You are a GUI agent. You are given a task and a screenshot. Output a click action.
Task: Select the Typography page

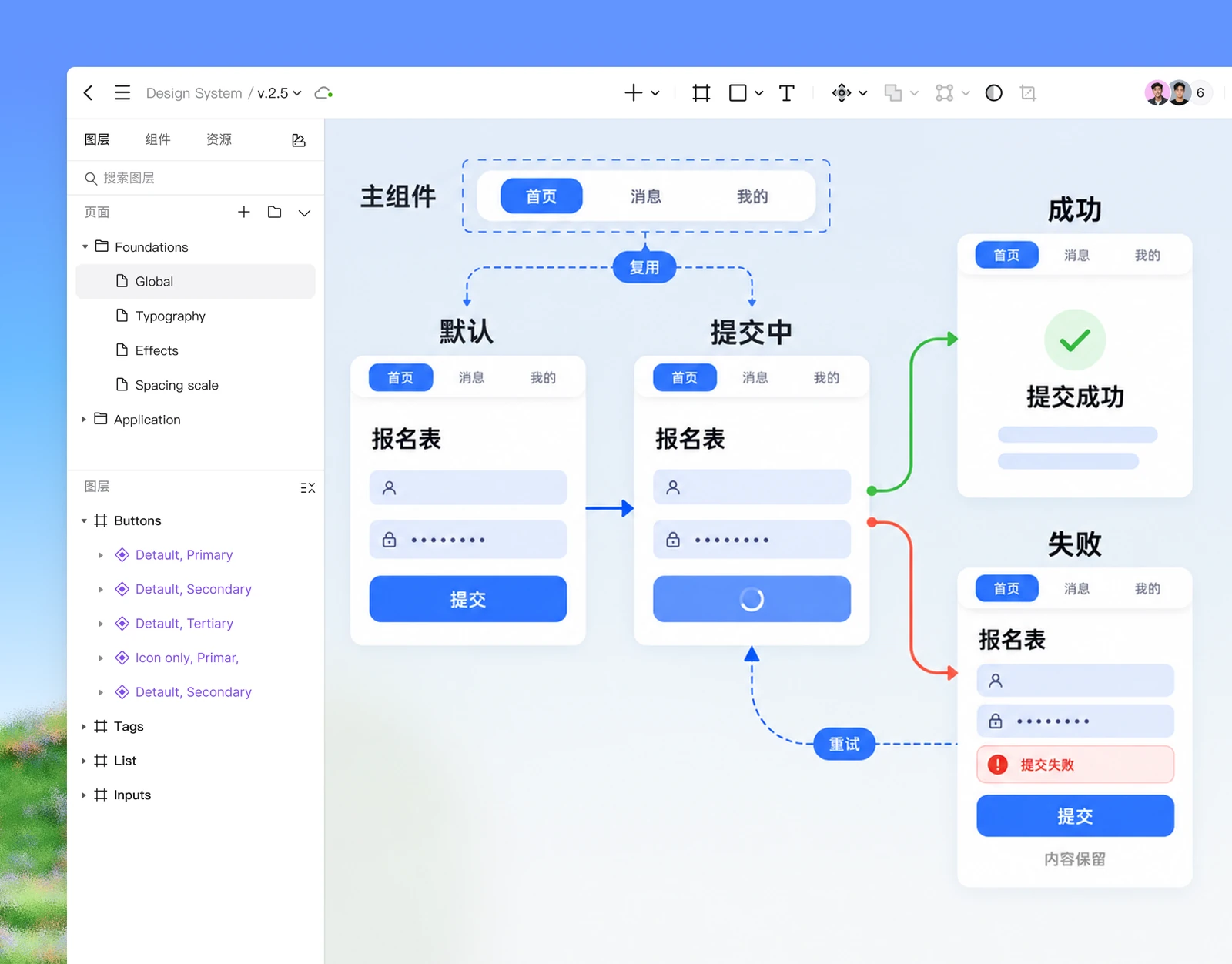(196, 316)
